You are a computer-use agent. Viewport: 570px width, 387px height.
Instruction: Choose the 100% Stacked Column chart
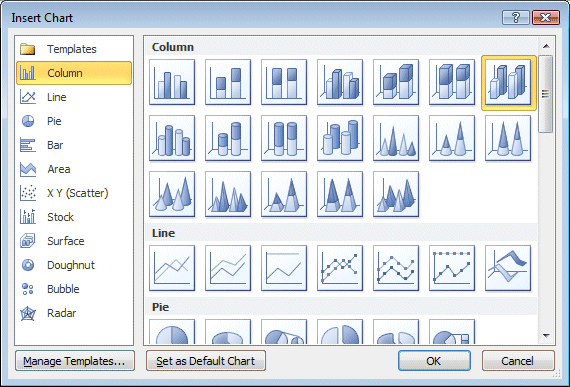click(x=284, y=82)
